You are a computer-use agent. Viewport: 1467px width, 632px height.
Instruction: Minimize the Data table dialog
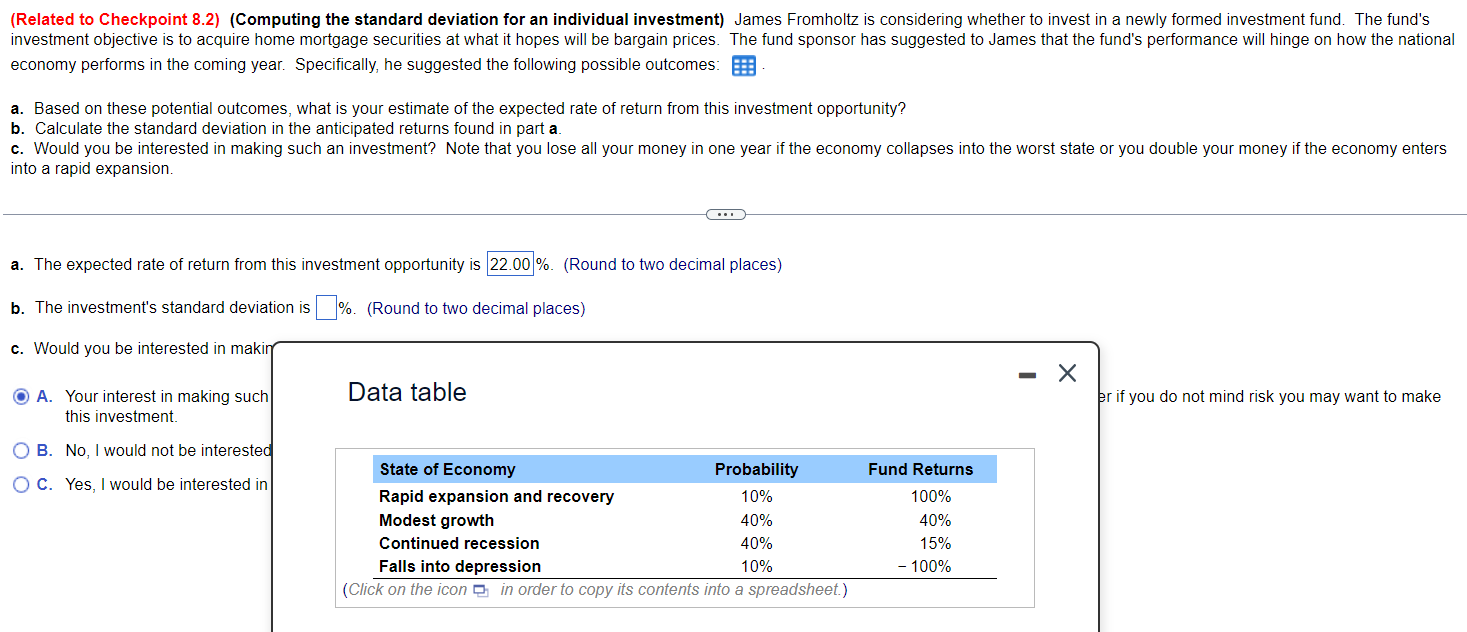(x=1026, y=375)
